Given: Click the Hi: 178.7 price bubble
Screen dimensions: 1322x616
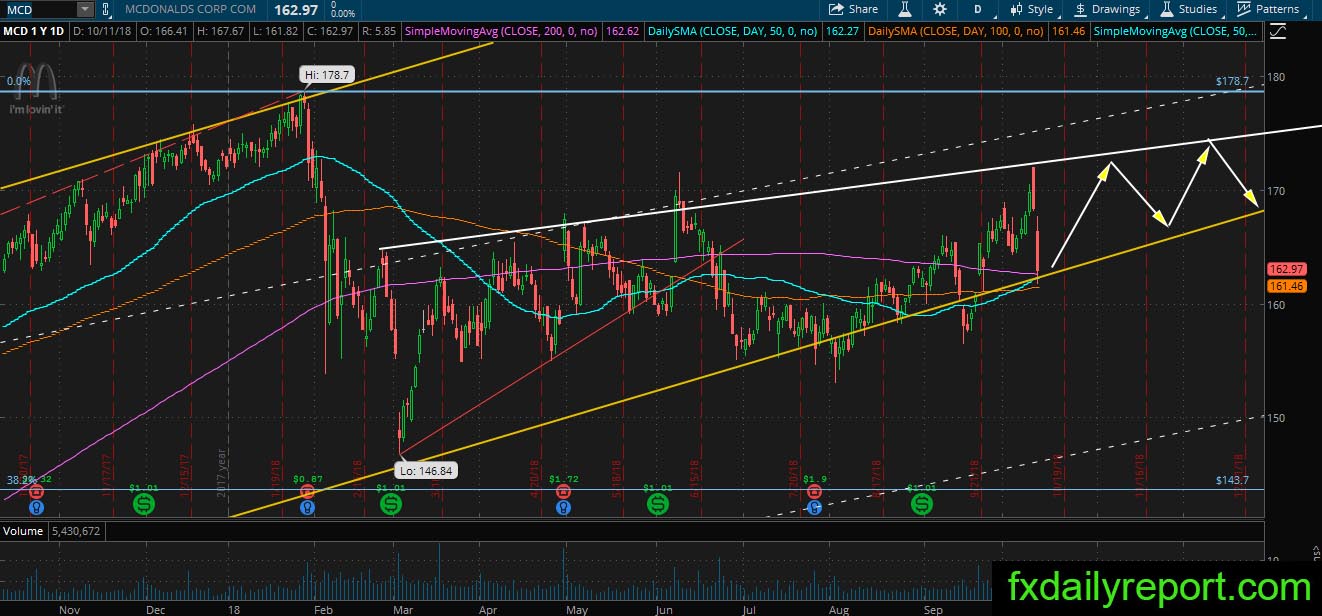Looking at the screenshot, I should pyautogui.click(x=325, y=74).
